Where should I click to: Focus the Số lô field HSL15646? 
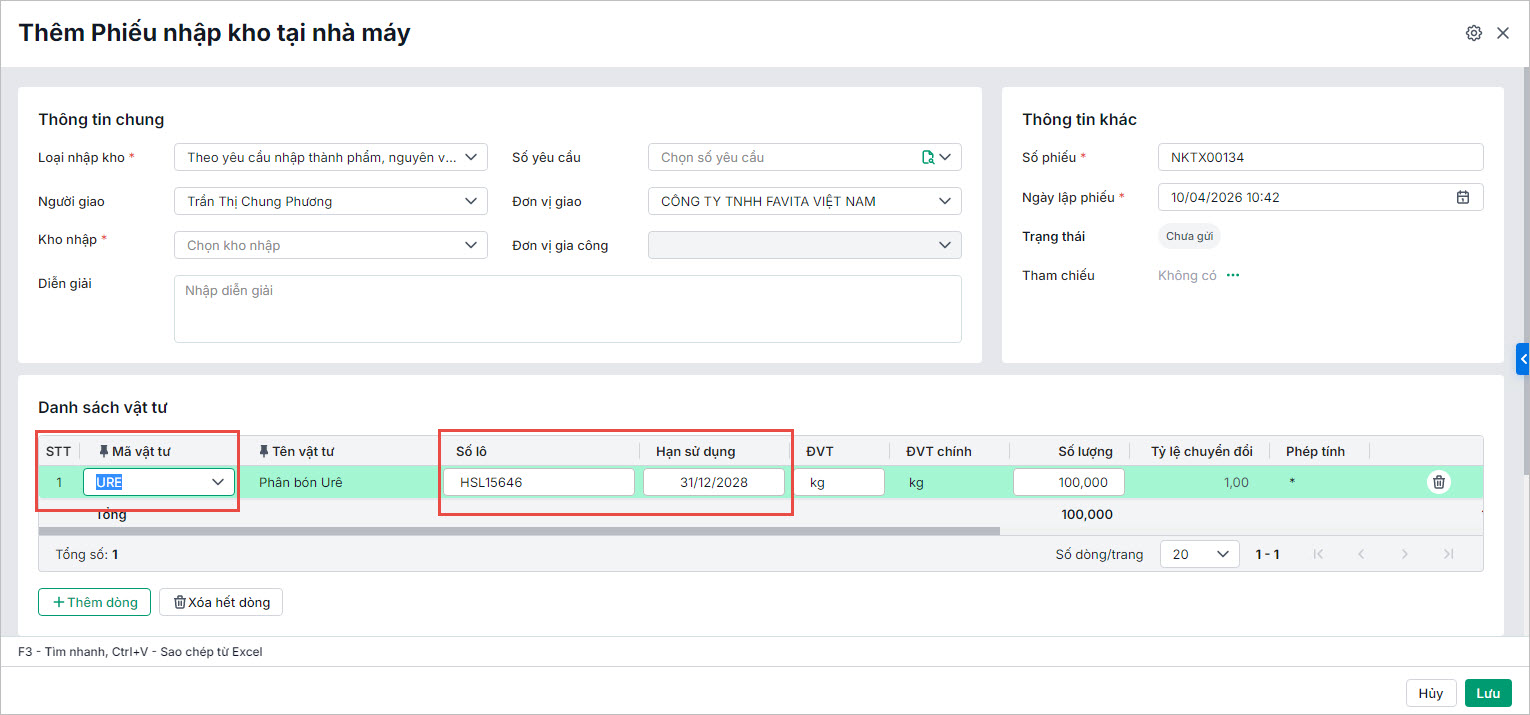[539, 482]
